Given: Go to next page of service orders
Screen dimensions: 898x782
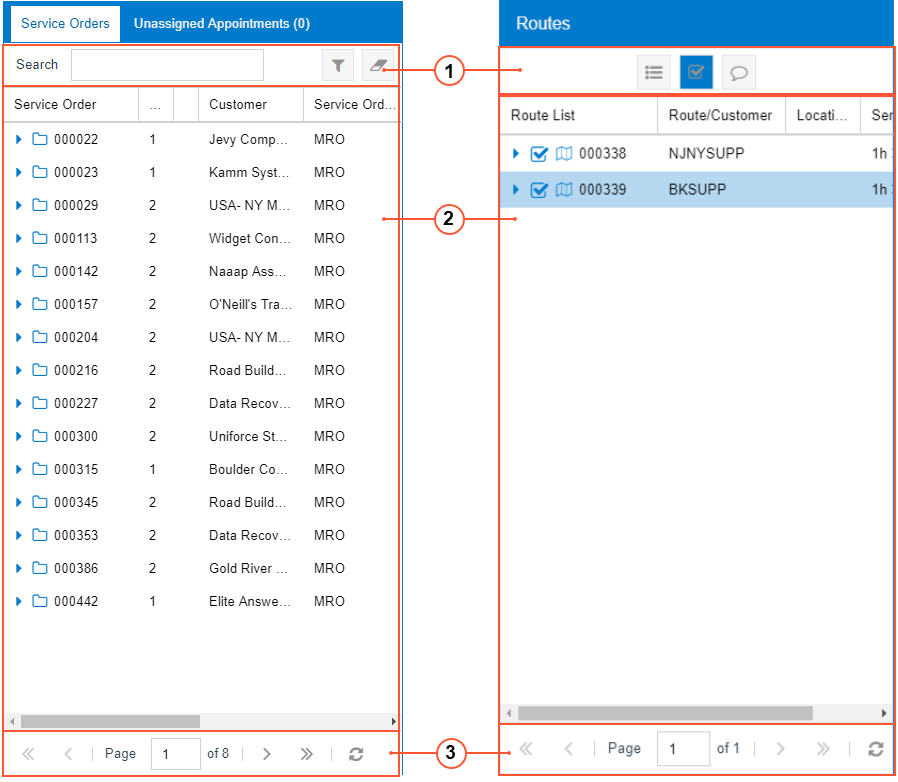Looking at the screenshot, I should click(x=266, y=754).
